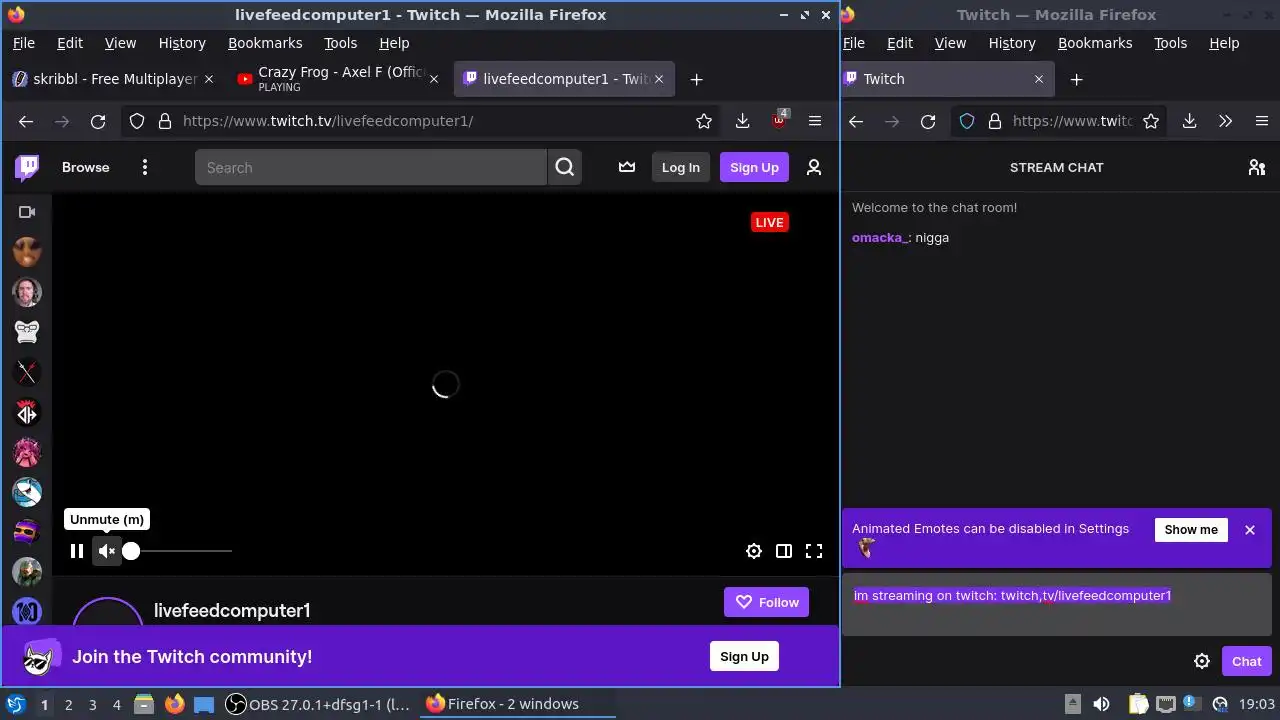
Task: Expand the more tools chevron in right window
Action: coord(1225,121)
